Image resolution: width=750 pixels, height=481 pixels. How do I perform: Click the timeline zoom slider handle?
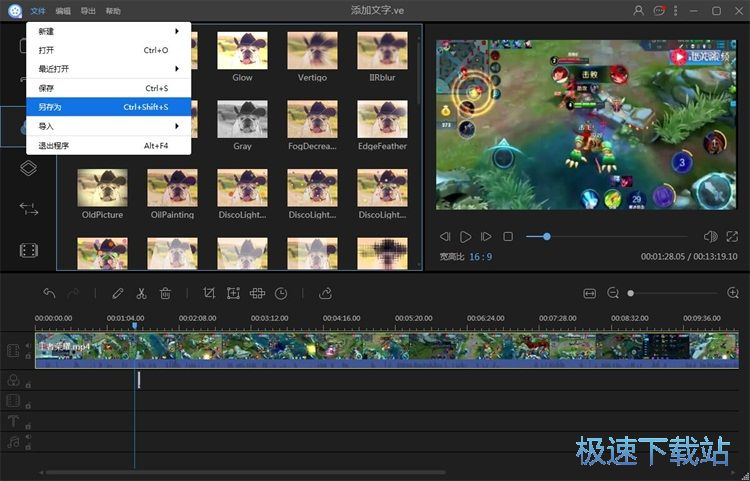tap(630, 293)
